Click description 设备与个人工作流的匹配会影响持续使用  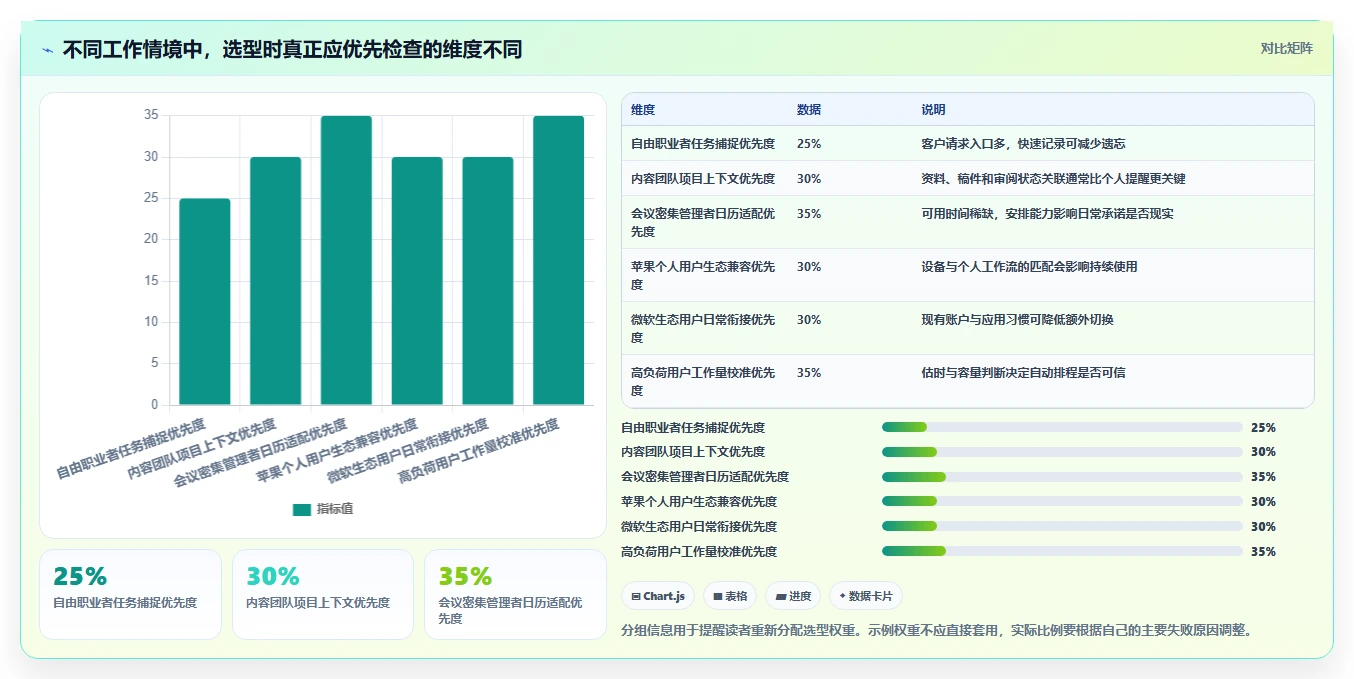coord(1029,267)
